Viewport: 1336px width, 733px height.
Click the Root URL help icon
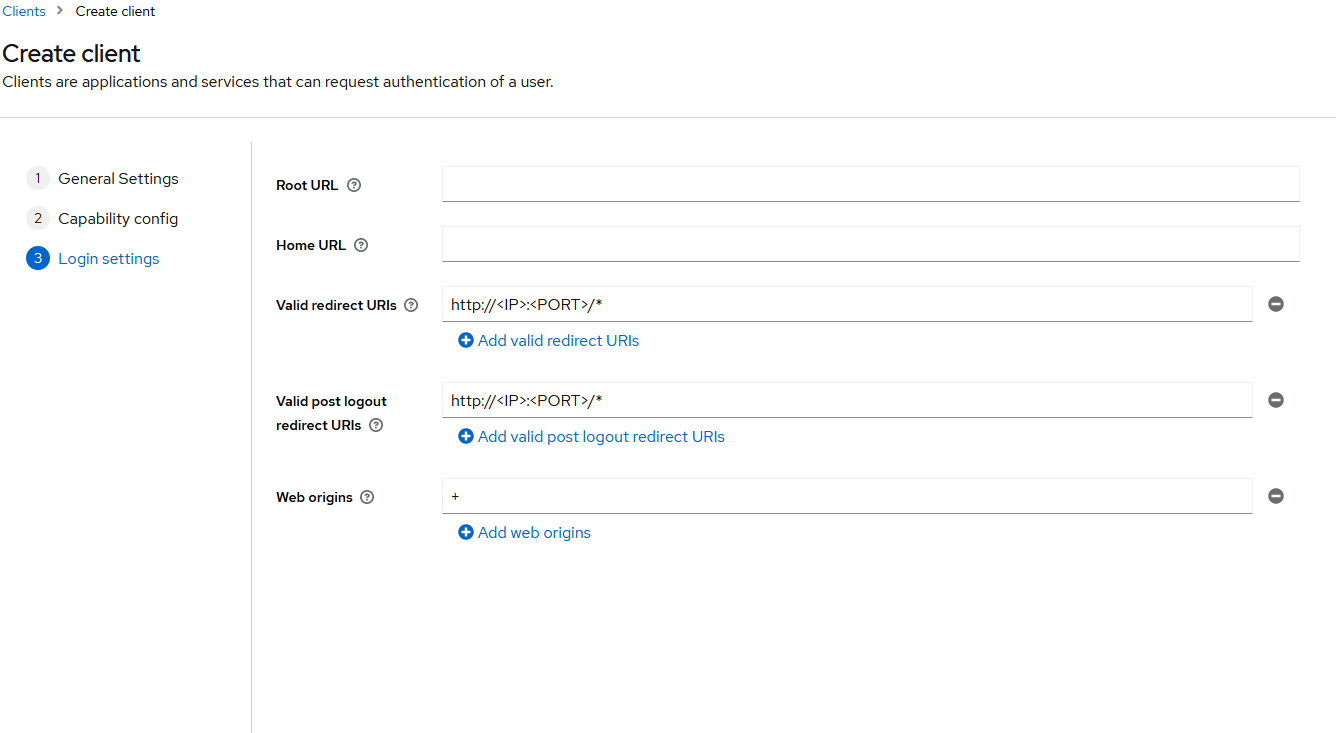click(354, 185)
